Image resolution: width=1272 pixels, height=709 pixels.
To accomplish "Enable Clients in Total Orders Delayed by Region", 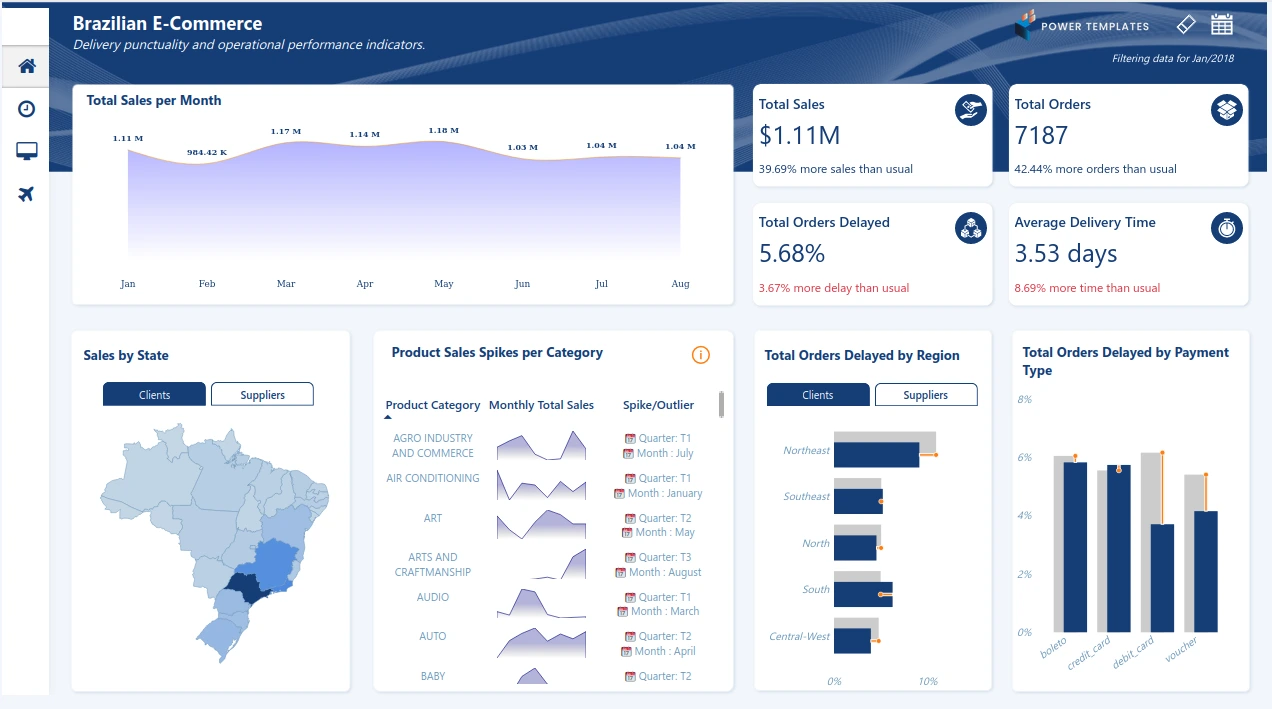I will (x=817, y=394).
